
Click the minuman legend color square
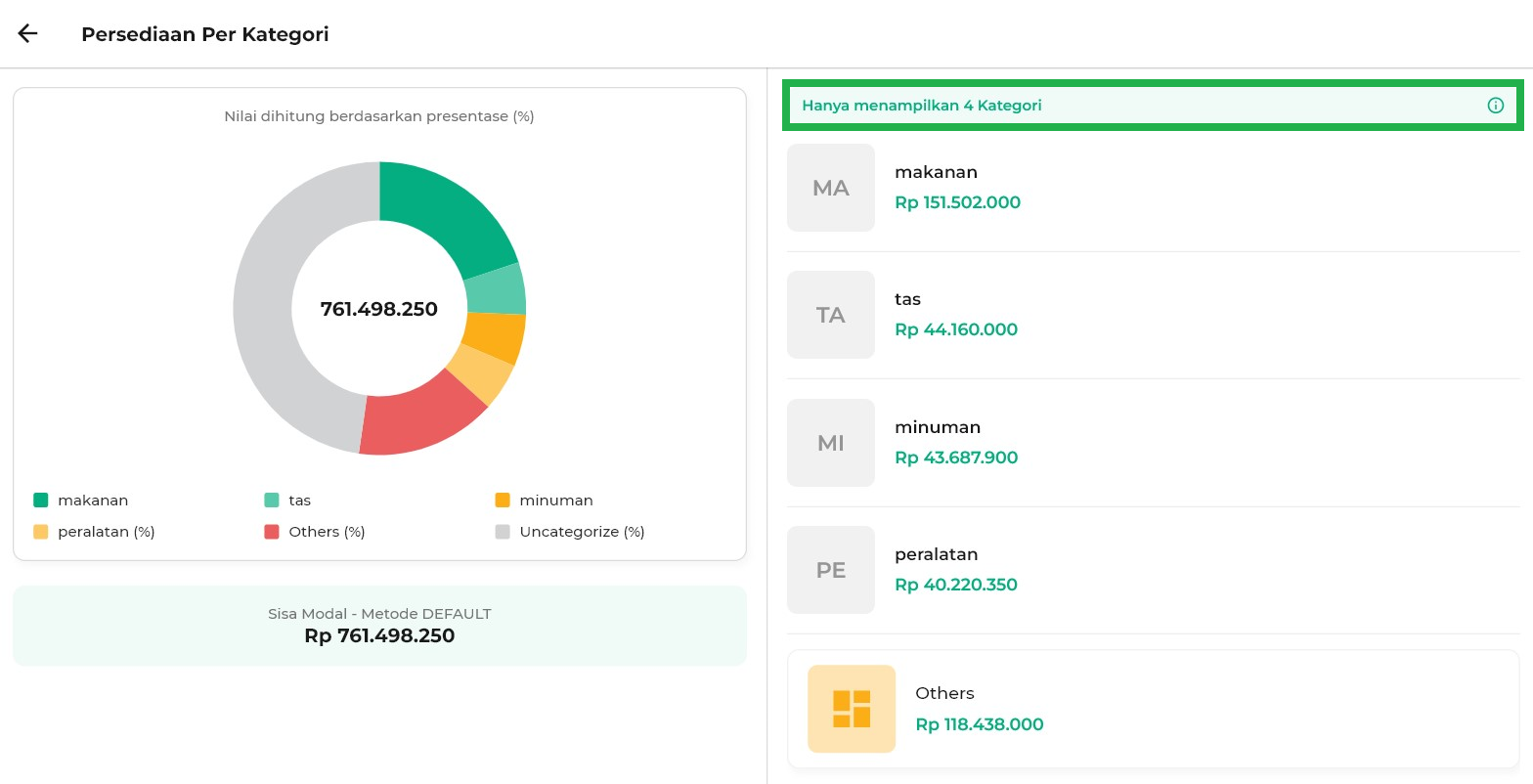click(x=503, y=501)
